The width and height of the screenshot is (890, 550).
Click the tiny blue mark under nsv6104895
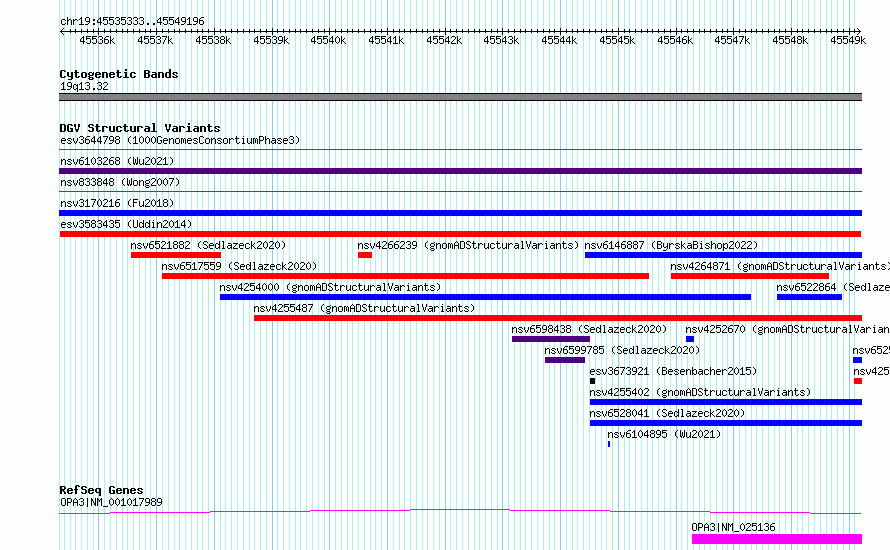(609, 444)
